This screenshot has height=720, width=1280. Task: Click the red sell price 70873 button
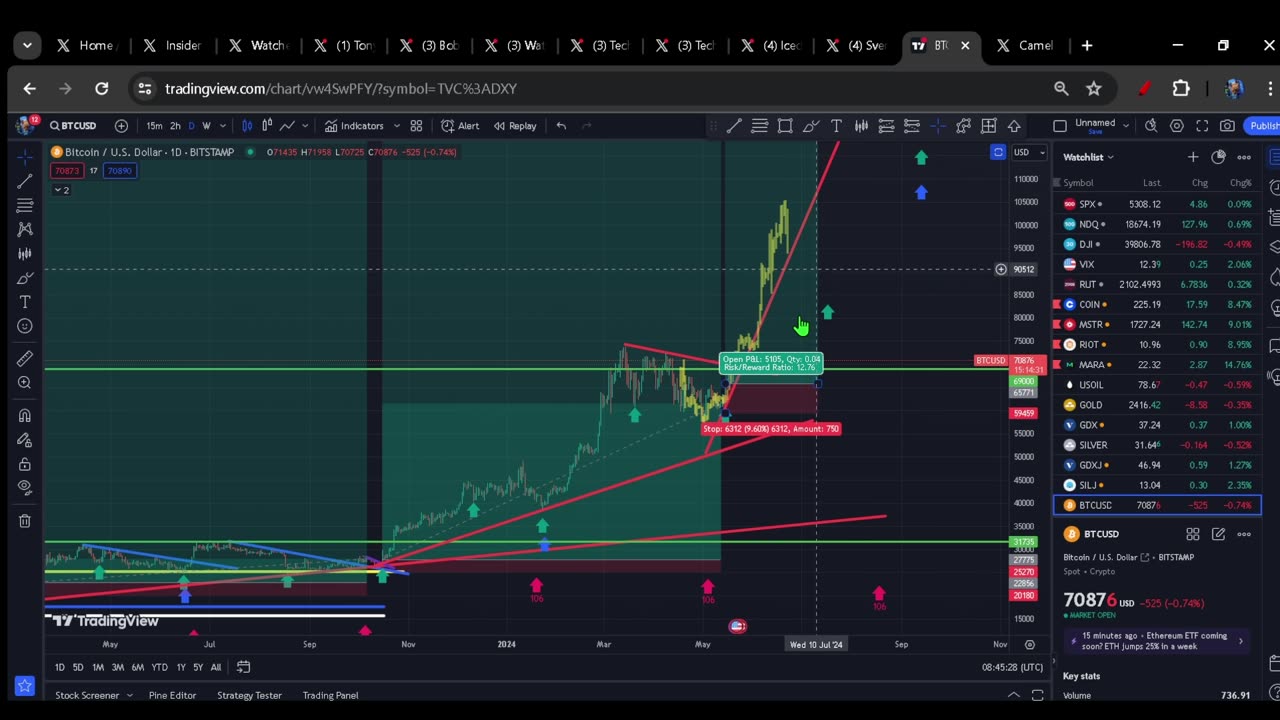[x=65, y=171]
